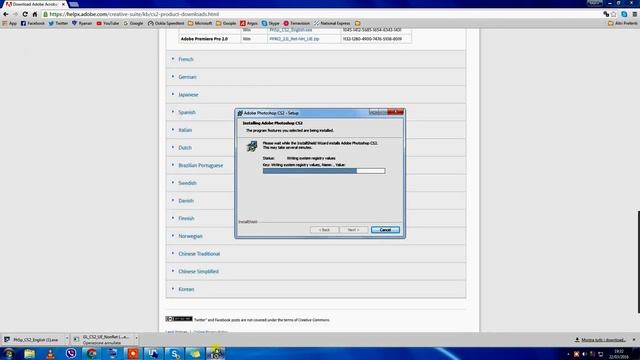
Task: Expand the Chinese Simplified section
Action: coord(316,271)
